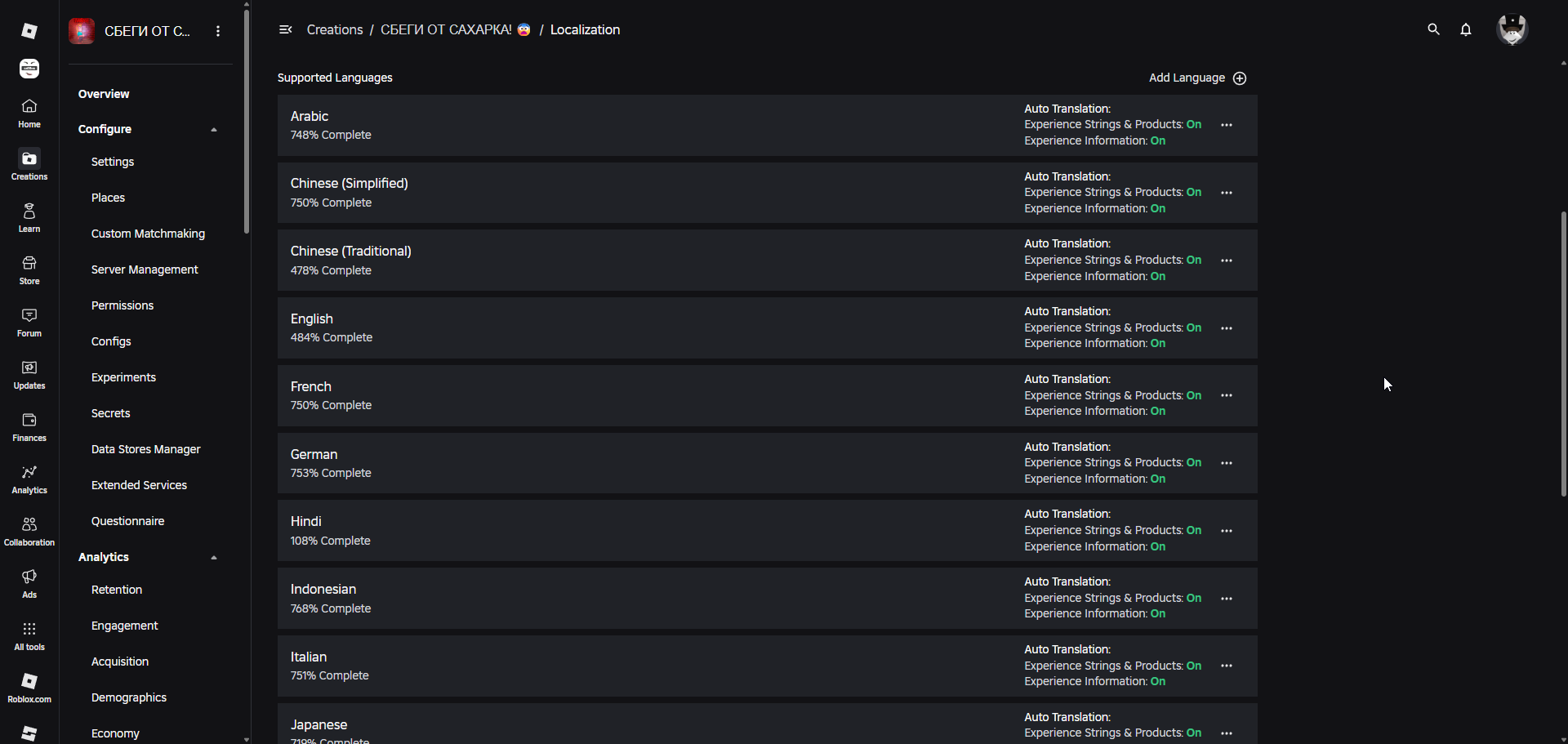The width and height of the screenshot is (1568, 744).
Task: Click the Add Language plus icon
Action: click(x=1240, y=78)
